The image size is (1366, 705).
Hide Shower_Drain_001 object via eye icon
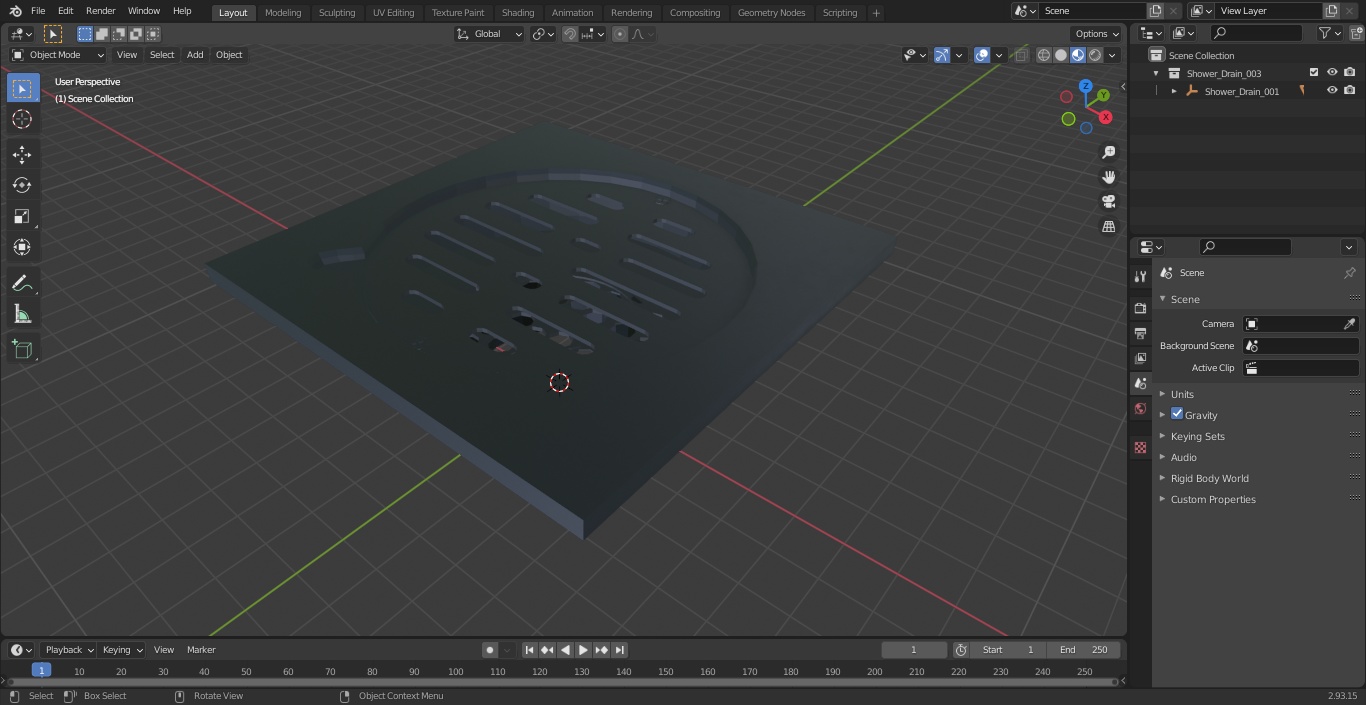click(x=1332, y=91)
